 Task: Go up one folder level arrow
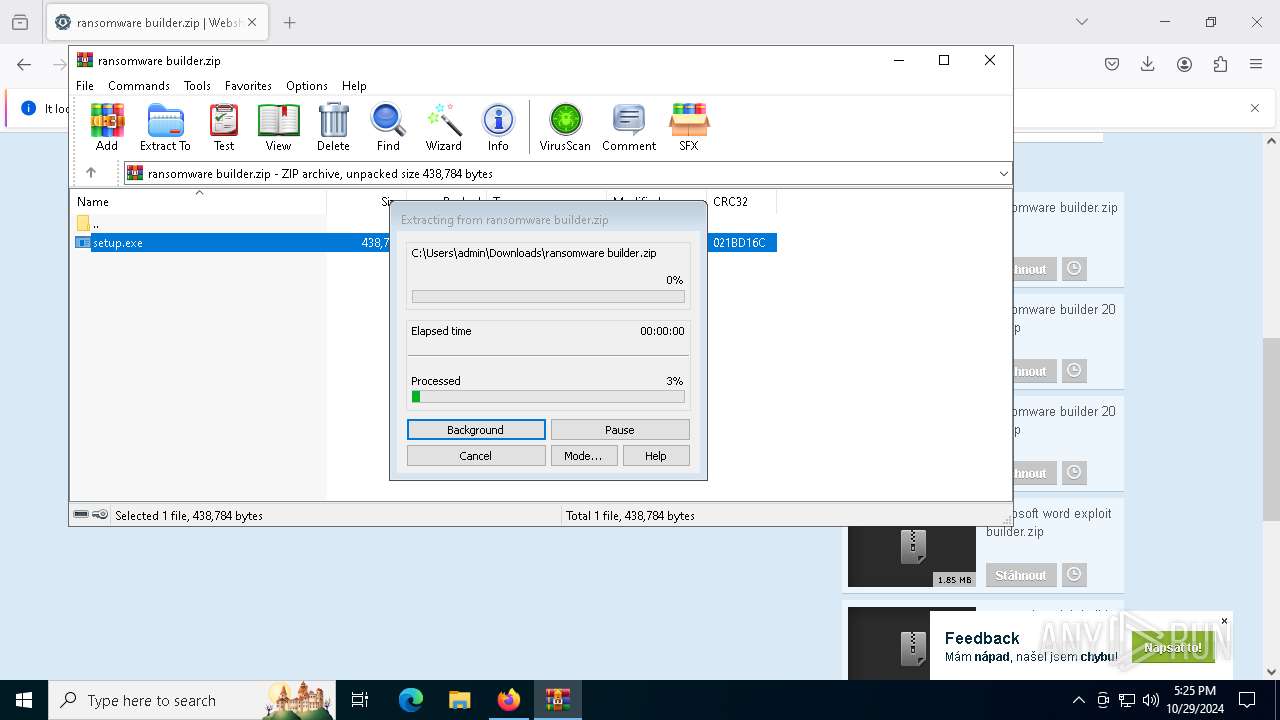pos(91,173)
